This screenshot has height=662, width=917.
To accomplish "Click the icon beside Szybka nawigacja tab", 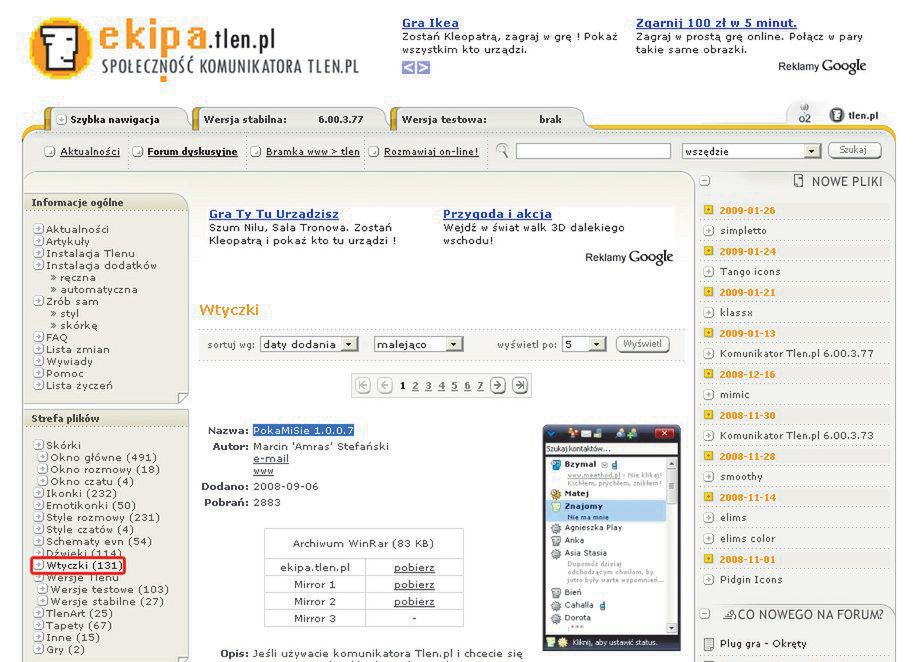I will point(61,119).
